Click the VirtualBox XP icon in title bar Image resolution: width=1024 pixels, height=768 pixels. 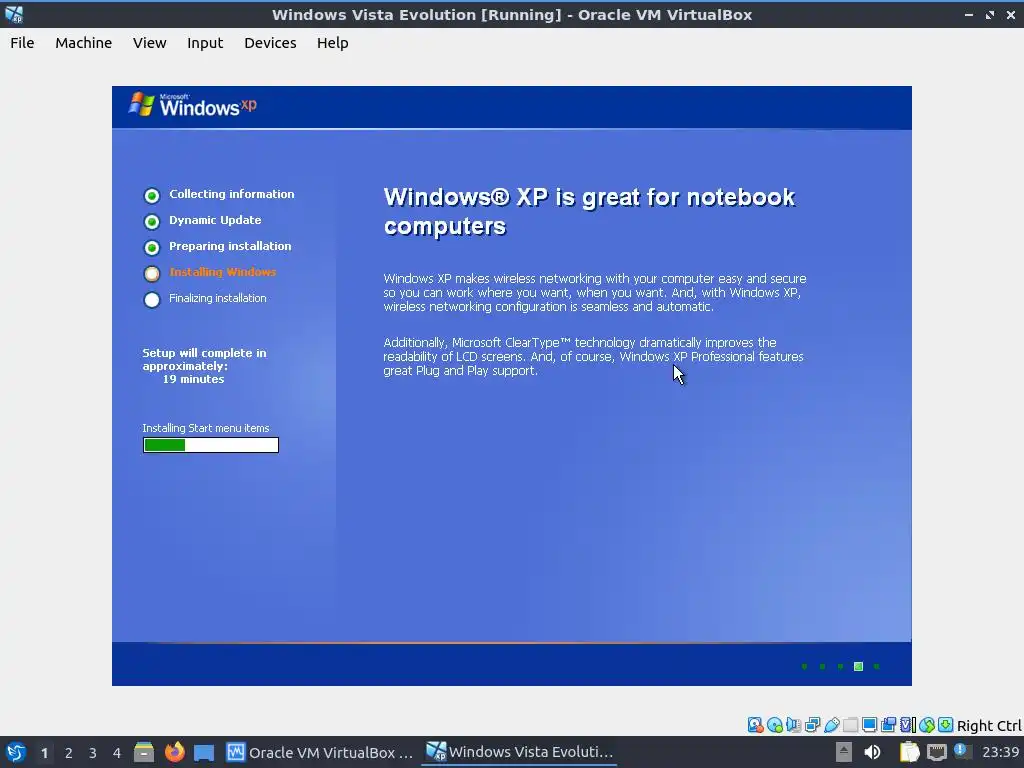click(14, 14)
